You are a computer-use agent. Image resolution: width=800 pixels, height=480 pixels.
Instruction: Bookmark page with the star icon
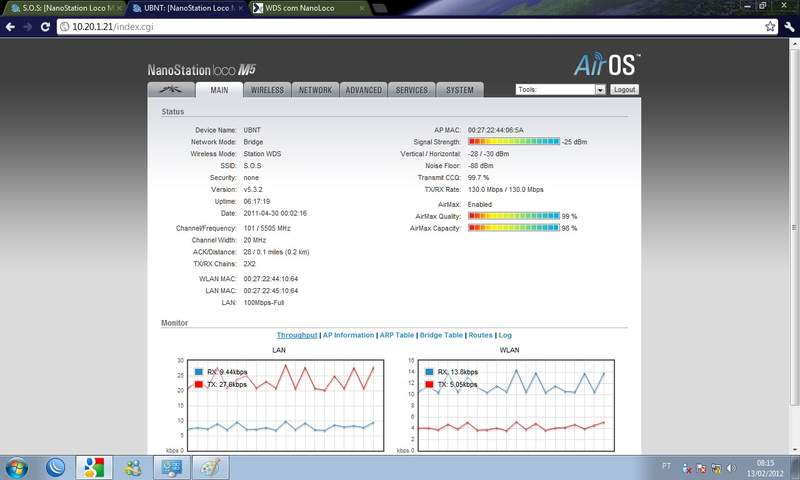(770, 27)
